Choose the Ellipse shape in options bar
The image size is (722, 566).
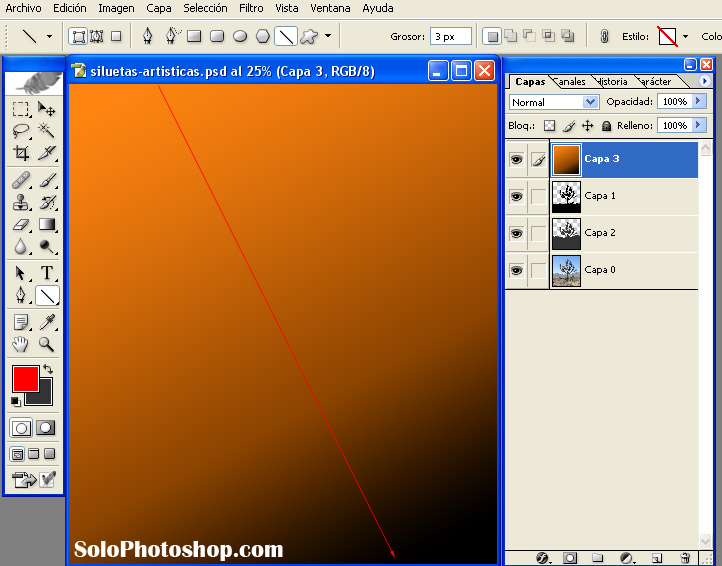240,37
